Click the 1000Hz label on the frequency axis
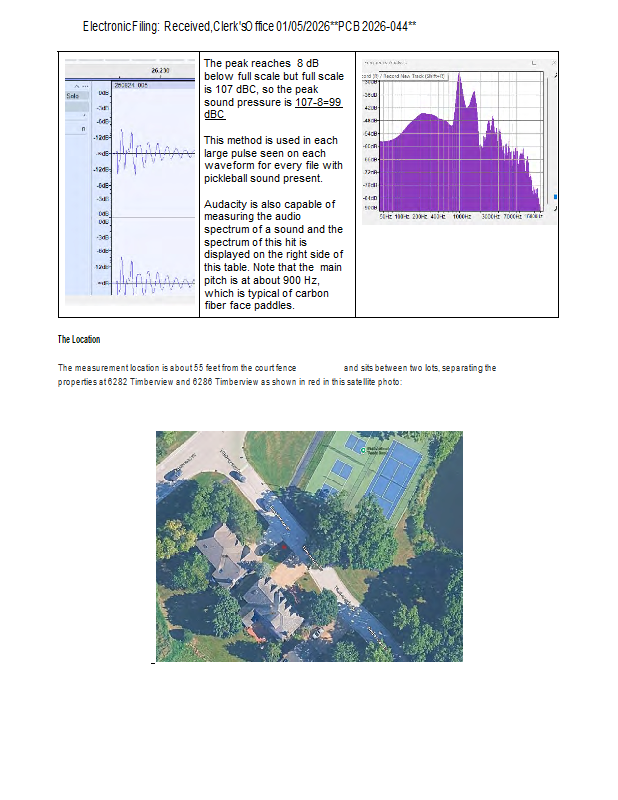618x800 pixels. [x=461, y=215]
